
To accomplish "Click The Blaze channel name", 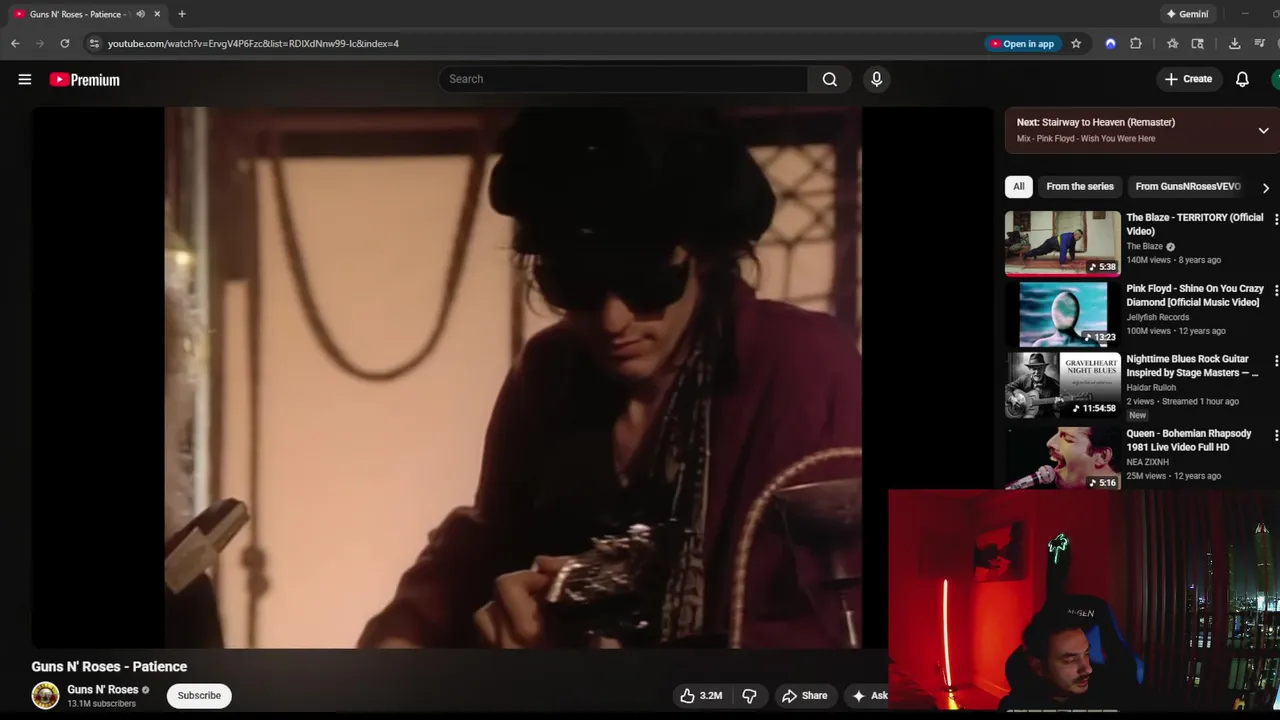I will tap(1144, 246).
